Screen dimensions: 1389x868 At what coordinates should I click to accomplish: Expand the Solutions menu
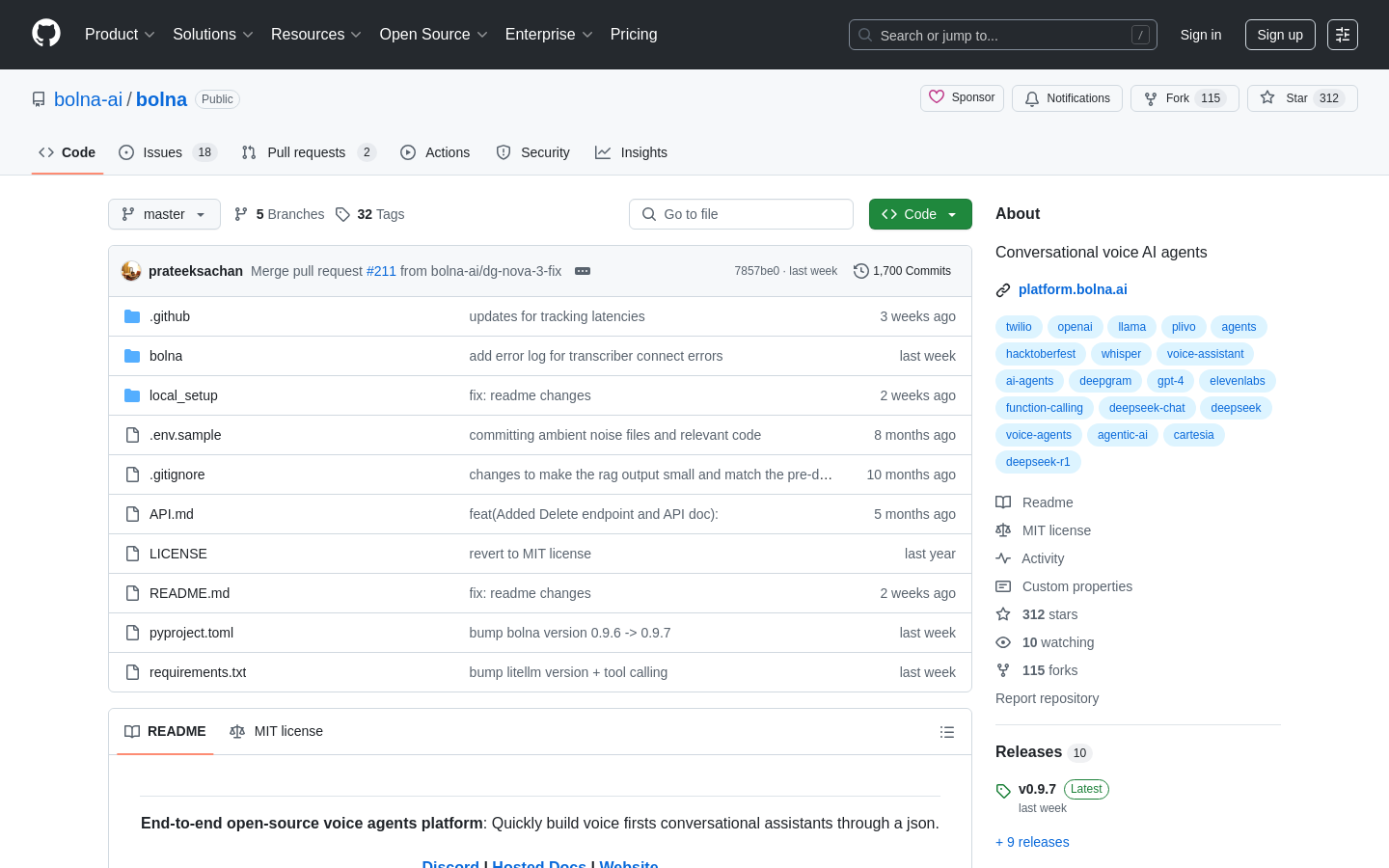coord(213,35)
